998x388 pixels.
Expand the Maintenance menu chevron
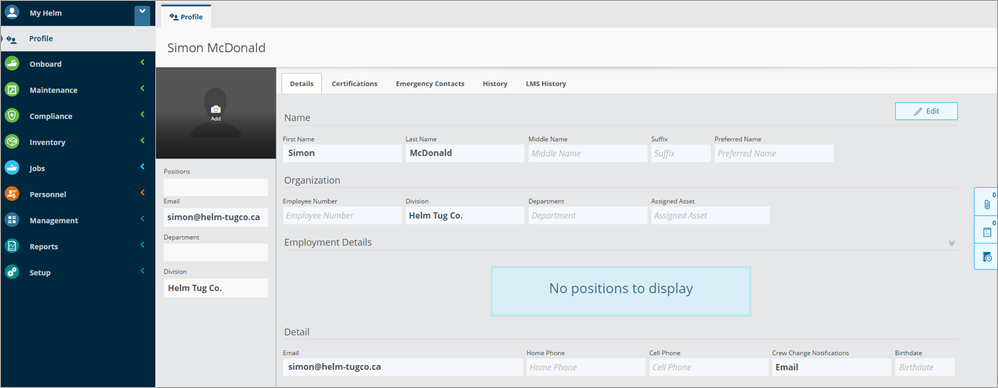point(143,88)
